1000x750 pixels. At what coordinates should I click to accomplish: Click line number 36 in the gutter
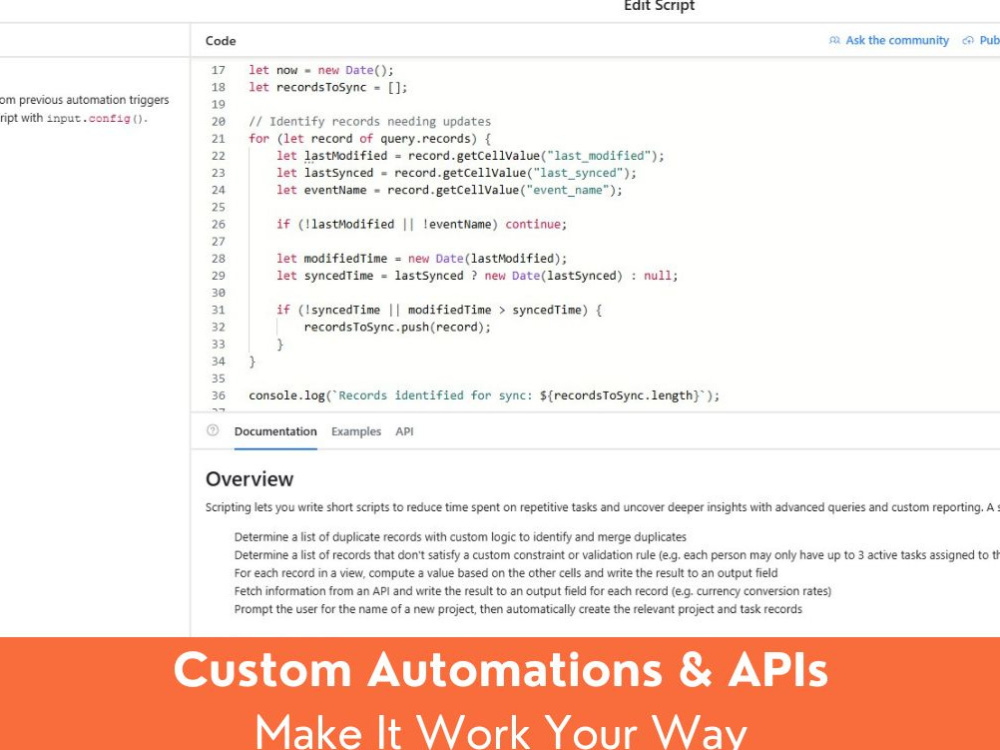tap(218, 395)
